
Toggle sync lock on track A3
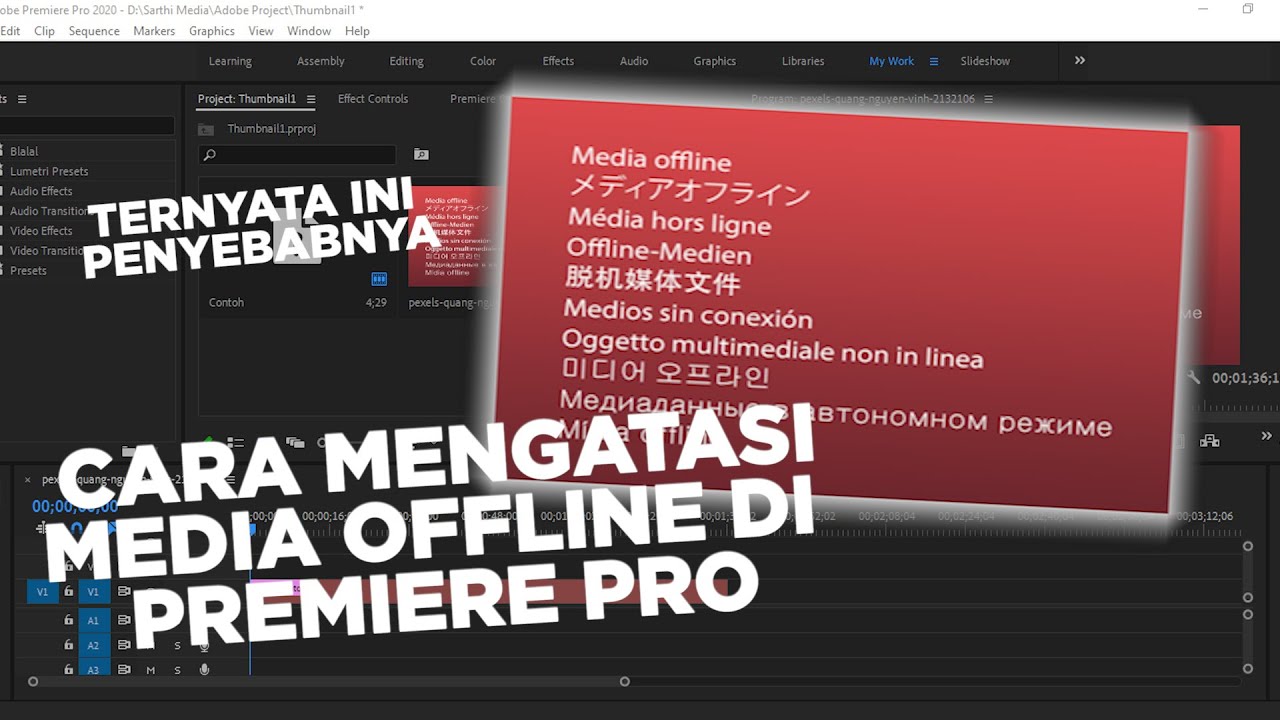click(124, 669)
